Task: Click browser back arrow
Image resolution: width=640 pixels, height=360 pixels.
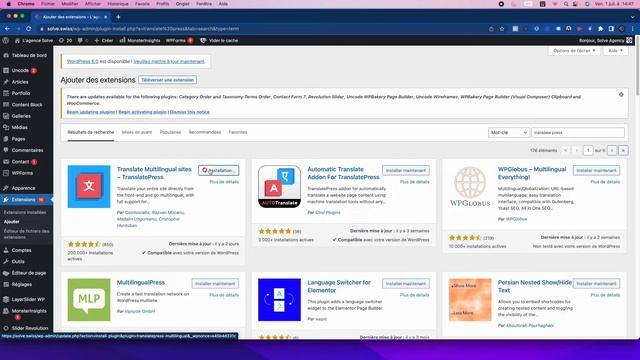Action: pyautogui.click(x=7, y=29)
